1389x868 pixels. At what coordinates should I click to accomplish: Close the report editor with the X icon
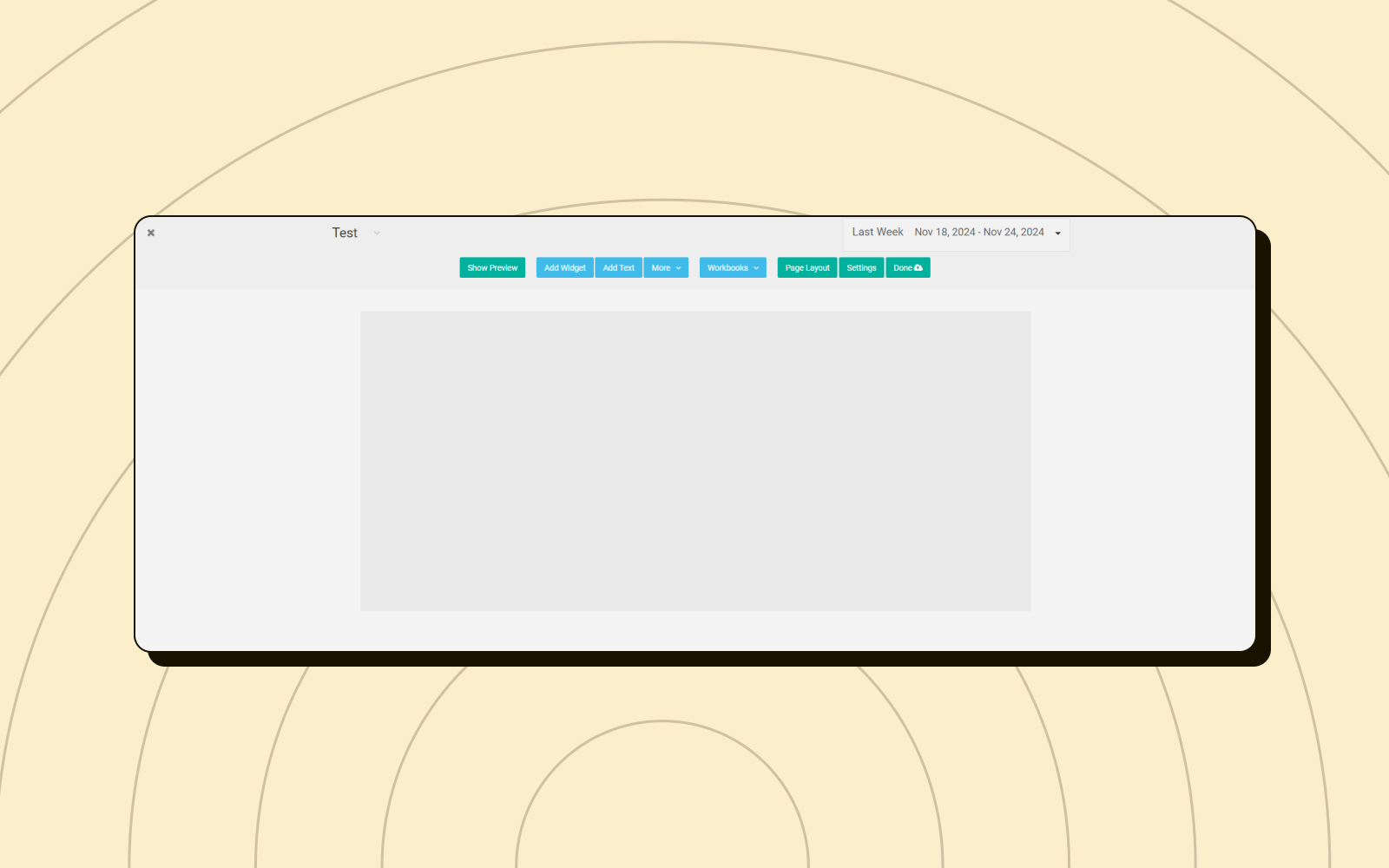coord(151,233)
